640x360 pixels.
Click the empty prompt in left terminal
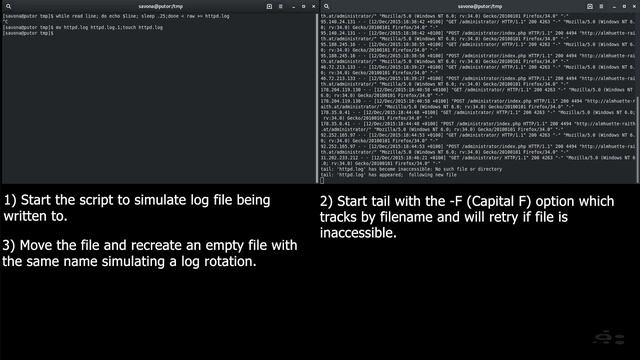(x=28, y=33)
